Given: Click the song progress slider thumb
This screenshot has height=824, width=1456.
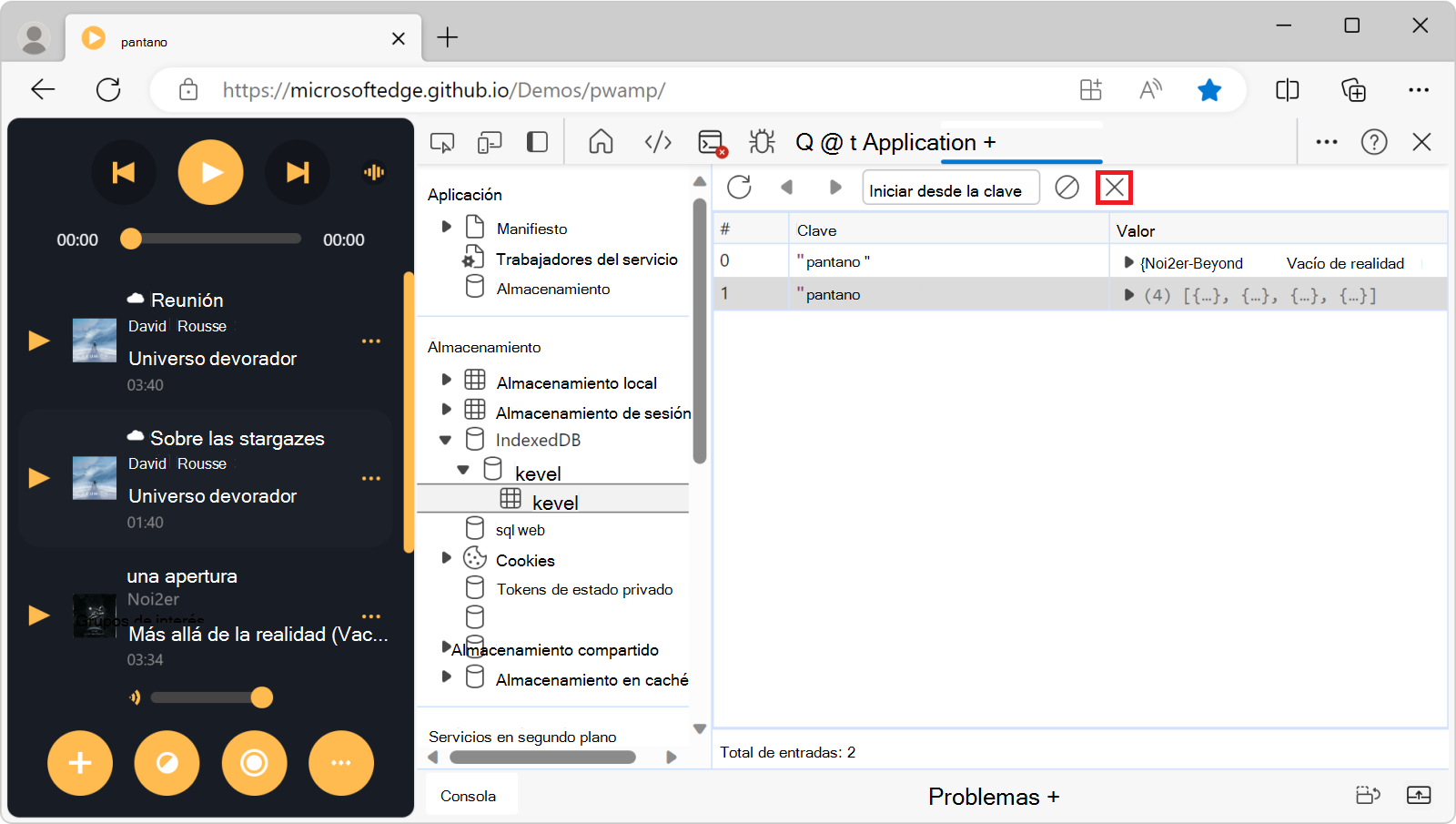Looking at the screenshot, I should point(131,239).
